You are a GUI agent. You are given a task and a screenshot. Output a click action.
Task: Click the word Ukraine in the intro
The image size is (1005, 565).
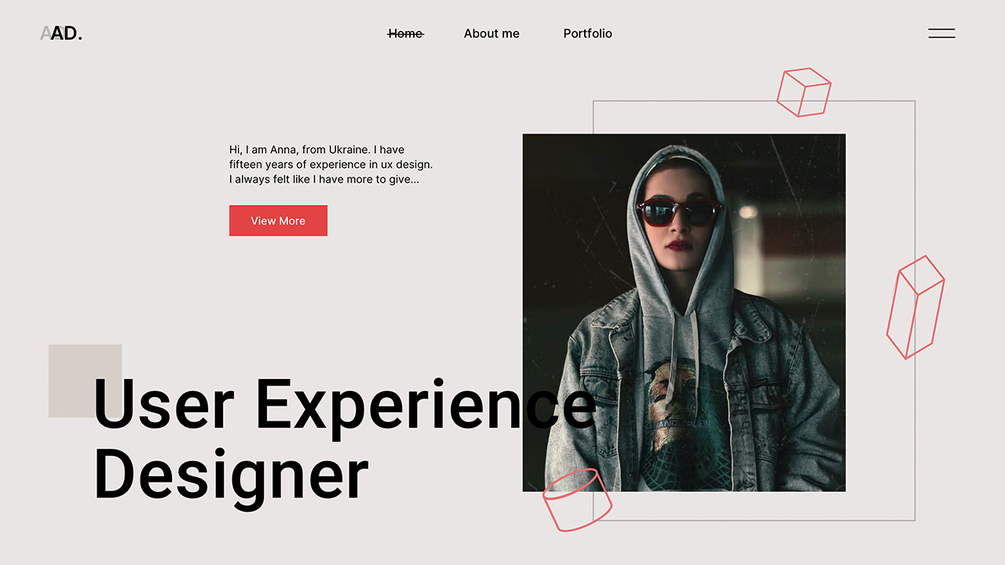click(349, 149)
